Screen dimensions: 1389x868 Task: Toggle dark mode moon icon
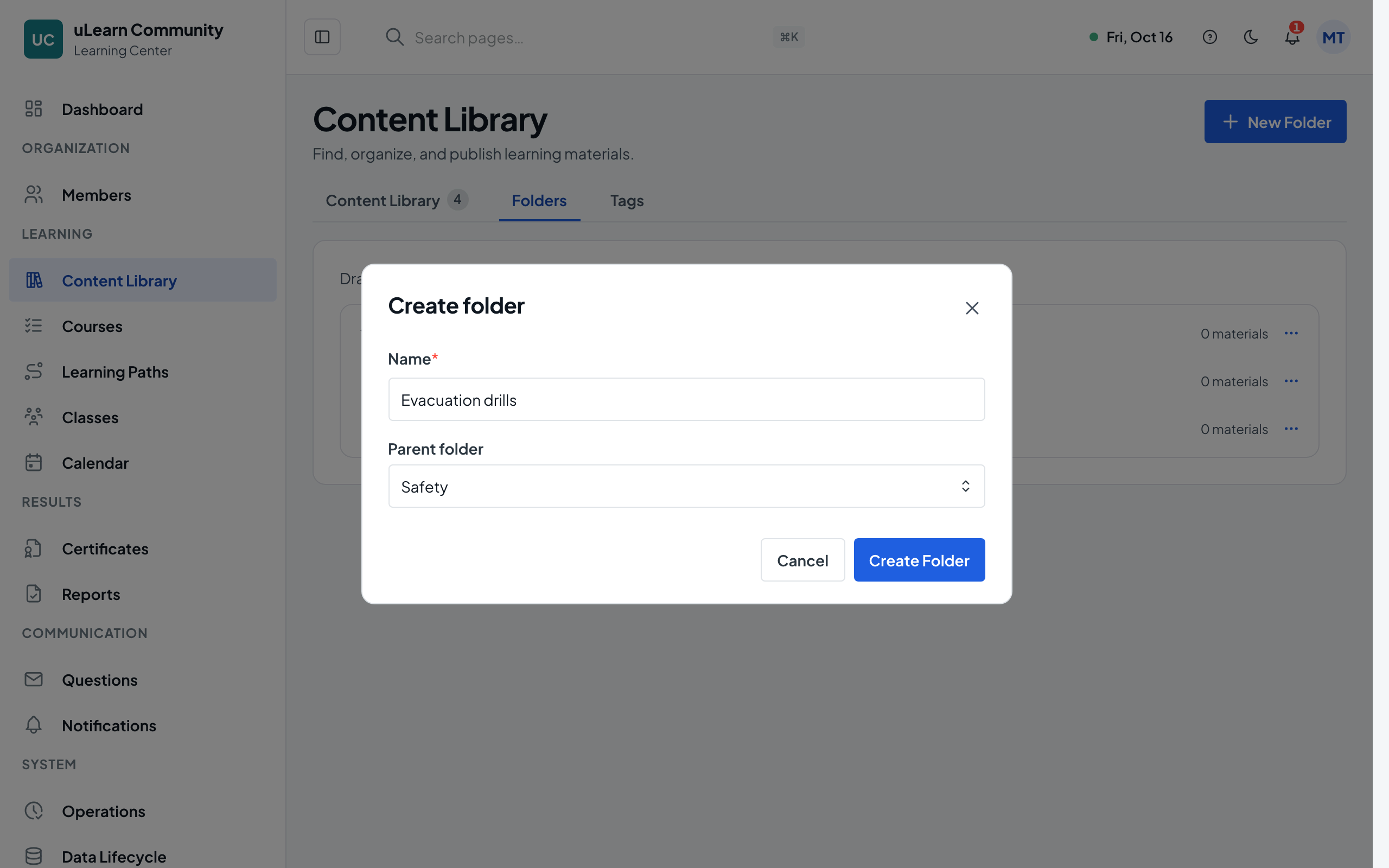1251,37
